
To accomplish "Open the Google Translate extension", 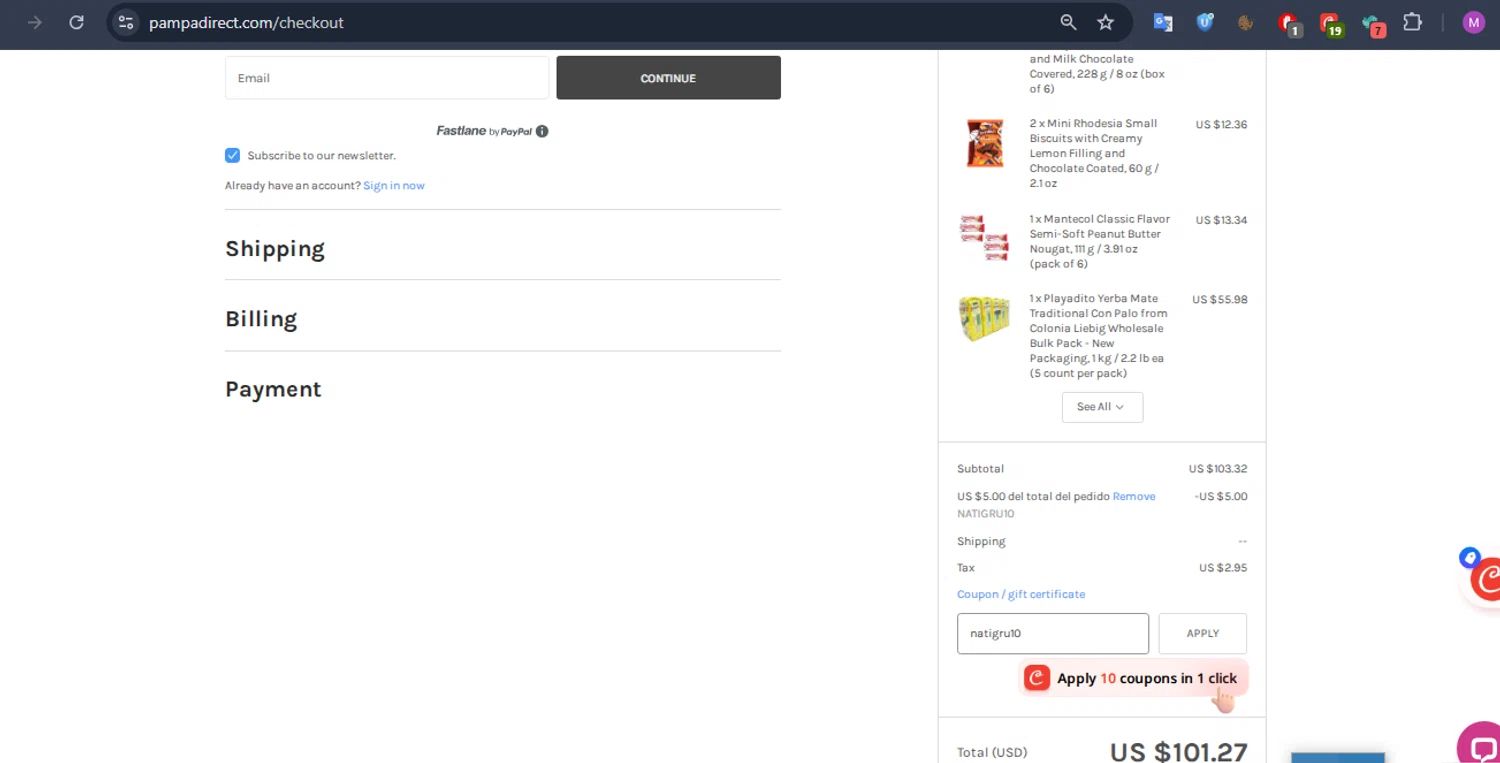I will 1163,22.
